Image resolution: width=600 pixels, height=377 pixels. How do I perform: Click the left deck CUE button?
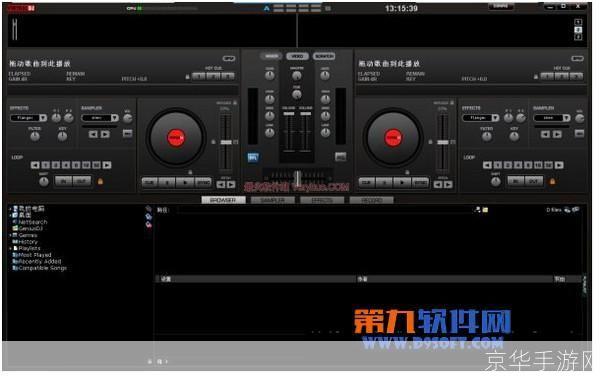pos(150,183)
